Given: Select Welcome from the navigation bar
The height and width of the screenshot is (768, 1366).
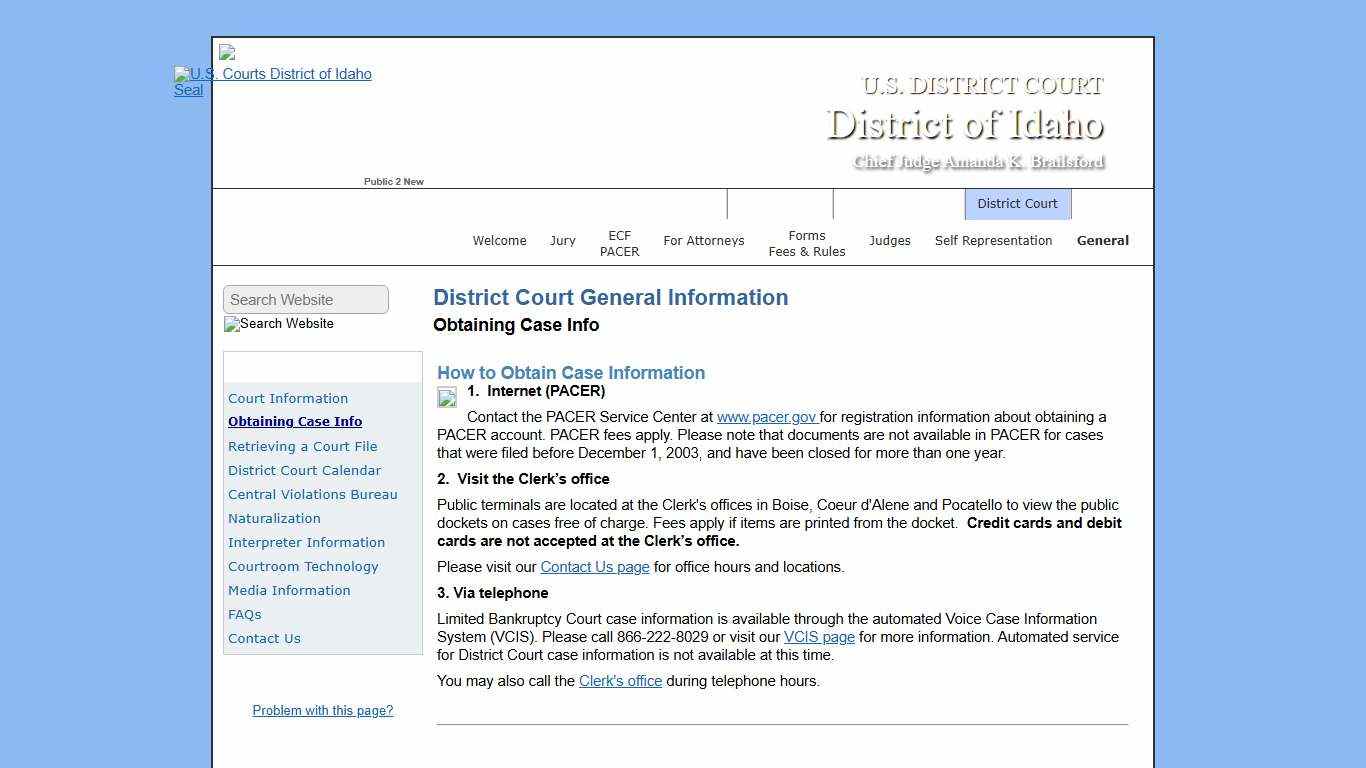Looking at the screenshot, I should click(499, 240).
